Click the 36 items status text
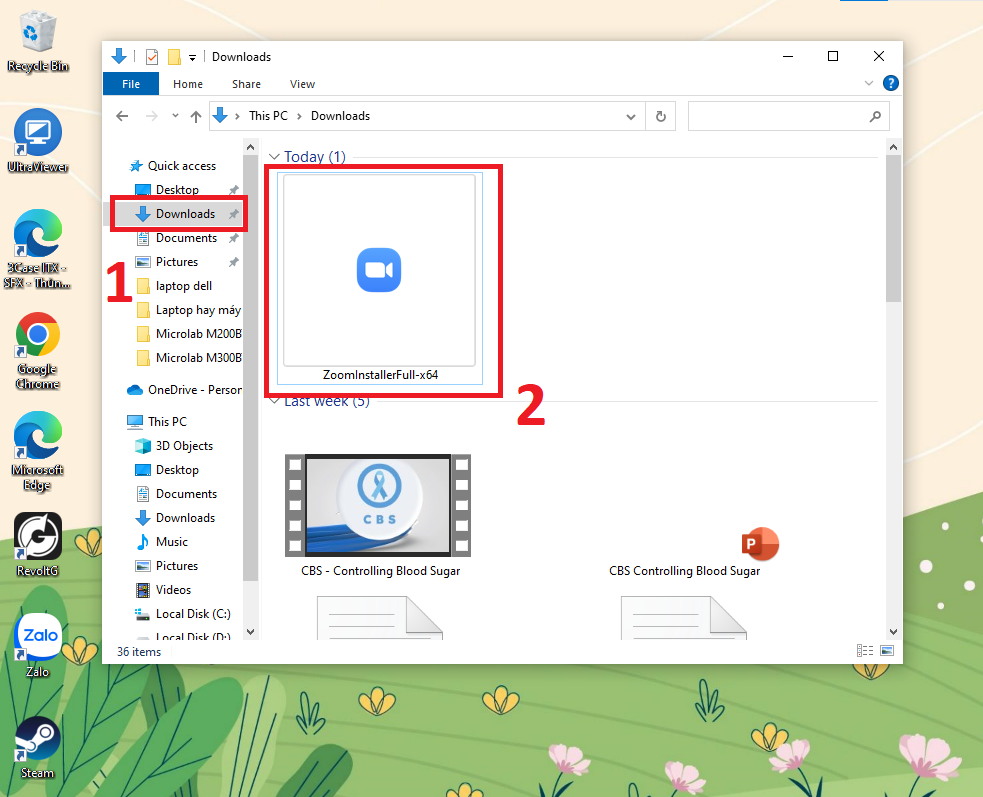This screenshot has height=797, width=983. coord(139,652)
